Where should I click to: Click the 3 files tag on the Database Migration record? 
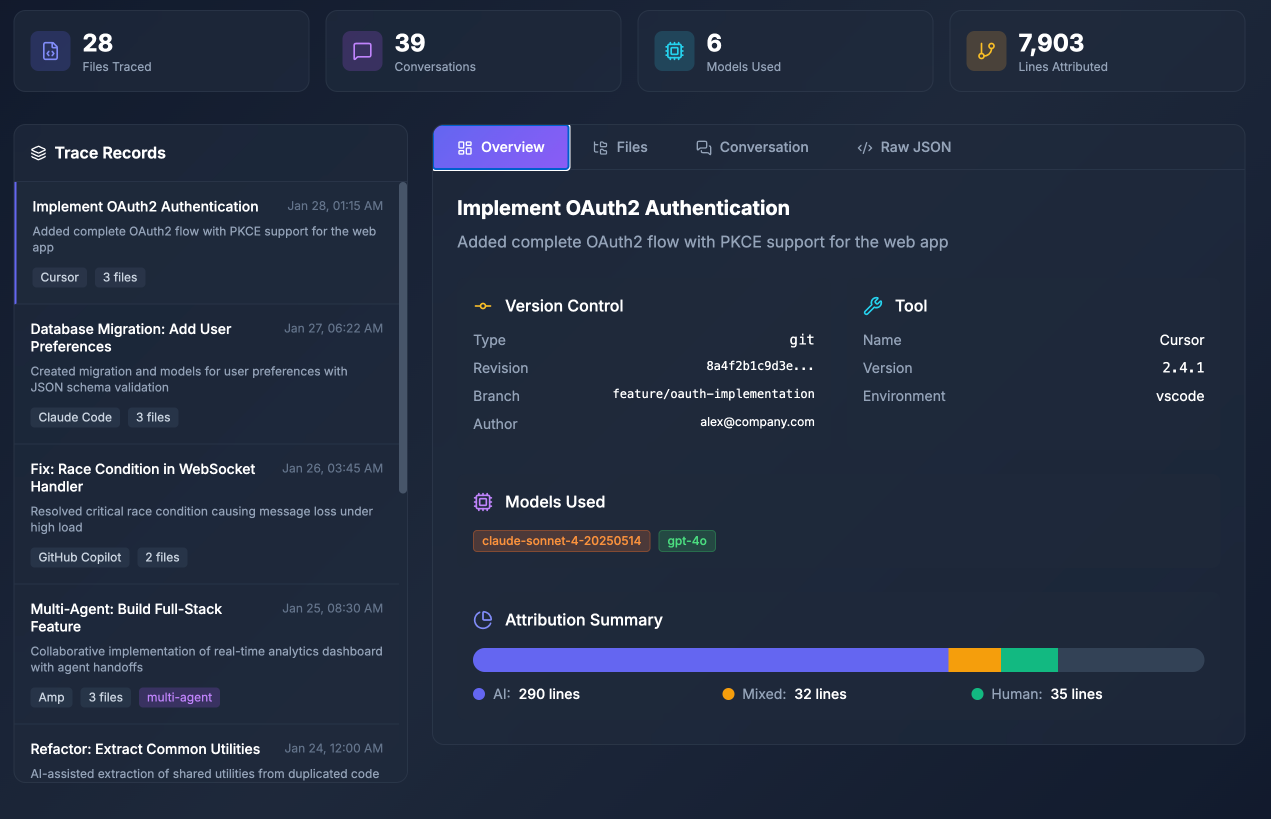[x=153, y=417]
